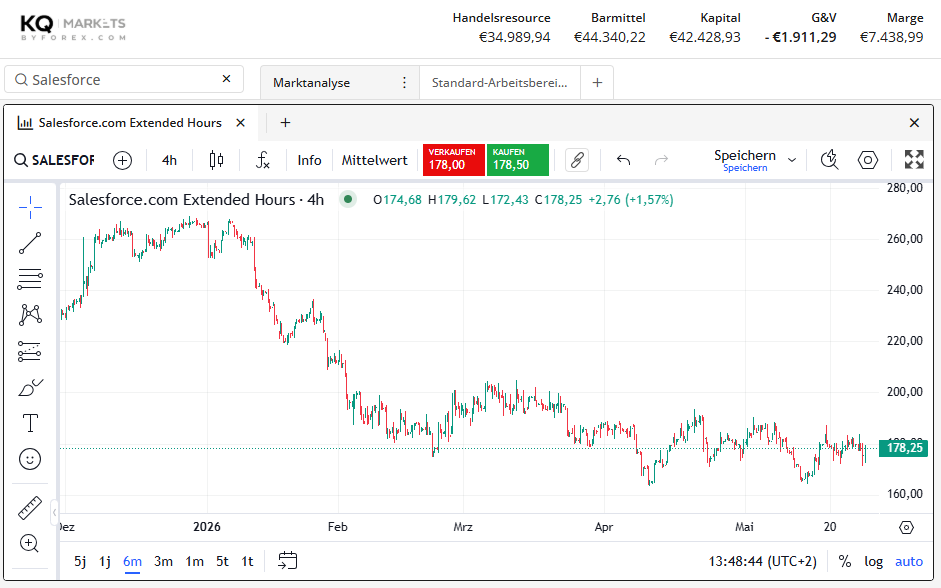This screenshot has height=588, width=941.
Task: Click the green Kaufen 178,50 button
Action: 517,160
